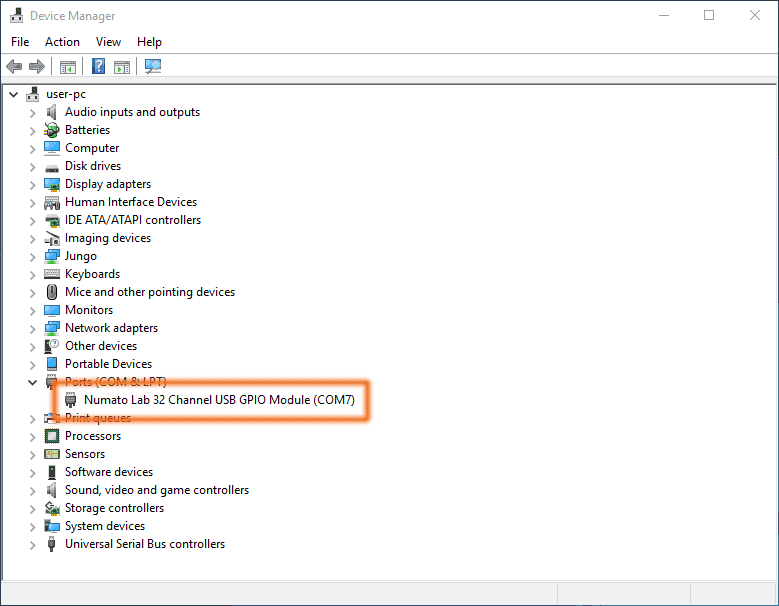Open the View menu
The width and height of the screenshot is (779, 606).
tap(108, 42)
